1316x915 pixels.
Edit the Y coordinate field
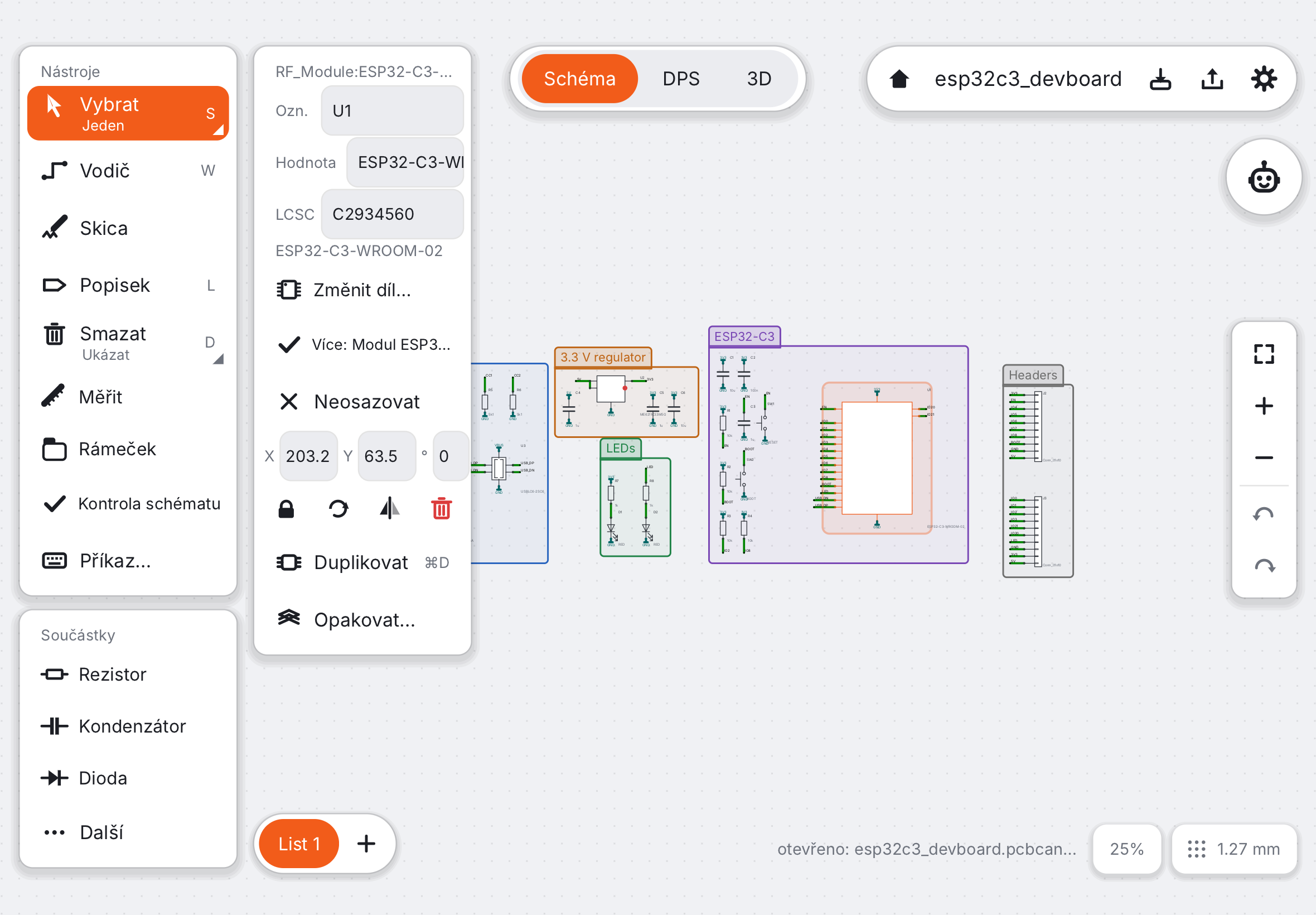click(x=387, y=456)
